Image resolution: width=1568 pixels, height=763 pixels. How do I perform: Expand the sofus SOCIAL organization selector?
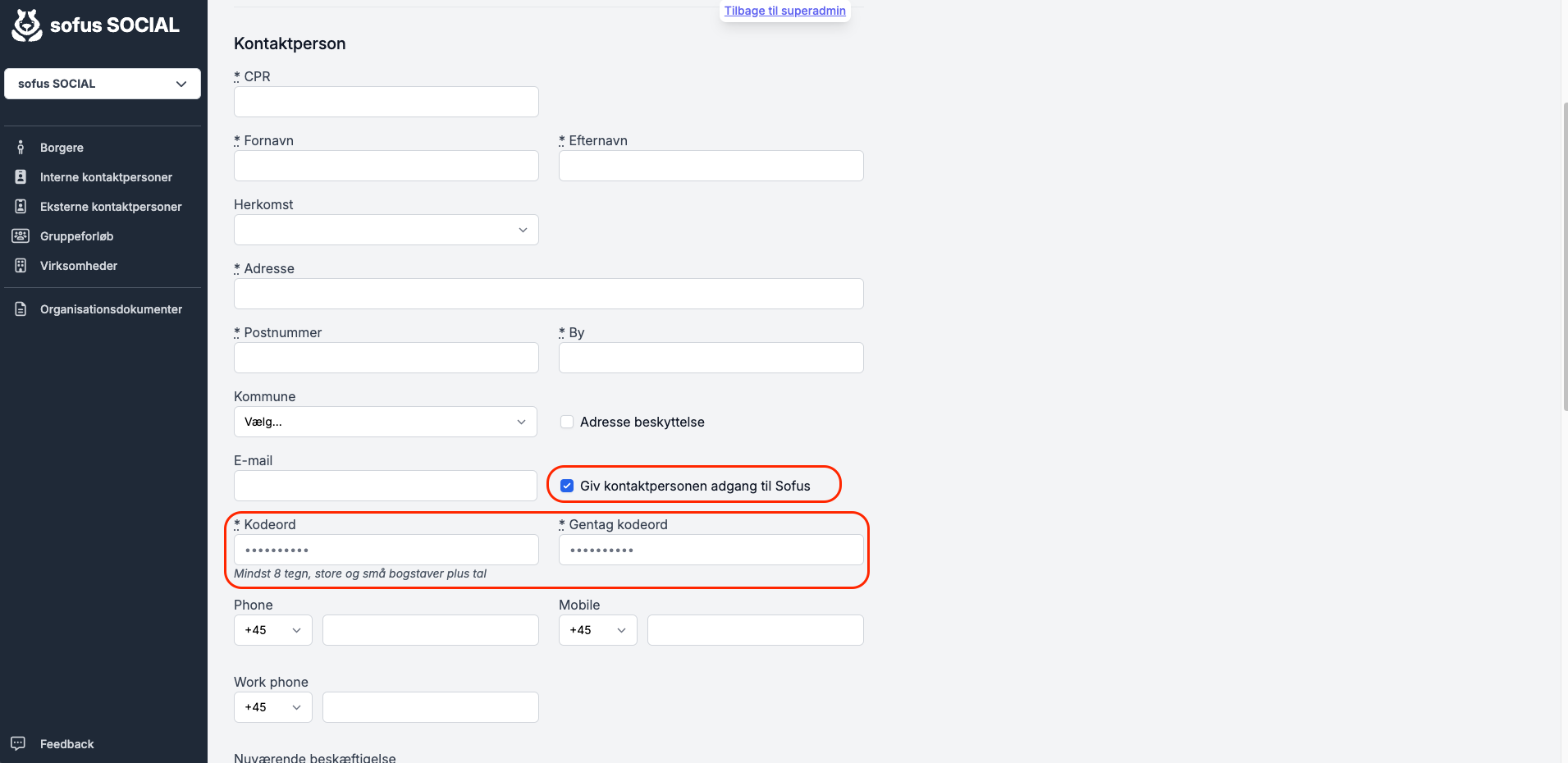pyautogui.click(x=103, y=84)
